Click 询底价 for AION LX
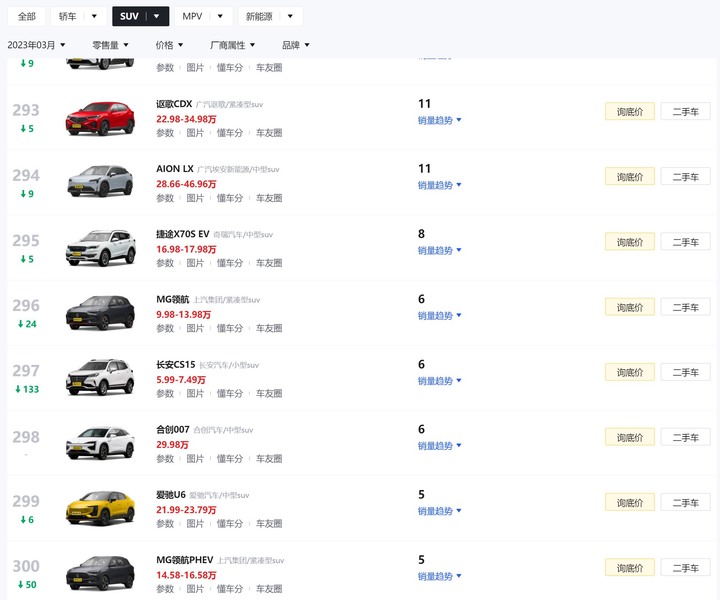This screenshot has width=720, height=600. [x=630, y=177]
